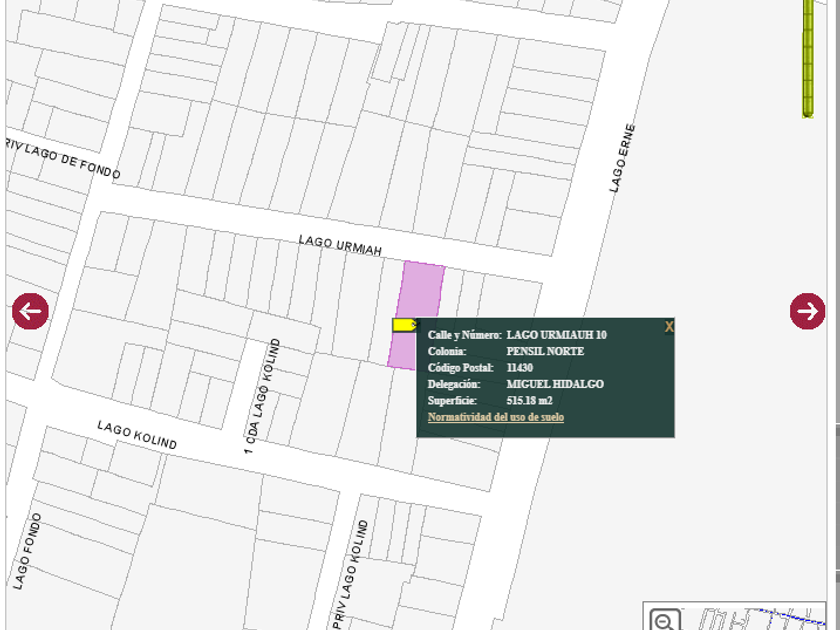Click the overview minimap thumbnail
The height and width of the screenshot is (630, 840).
(x=734, y=616)
